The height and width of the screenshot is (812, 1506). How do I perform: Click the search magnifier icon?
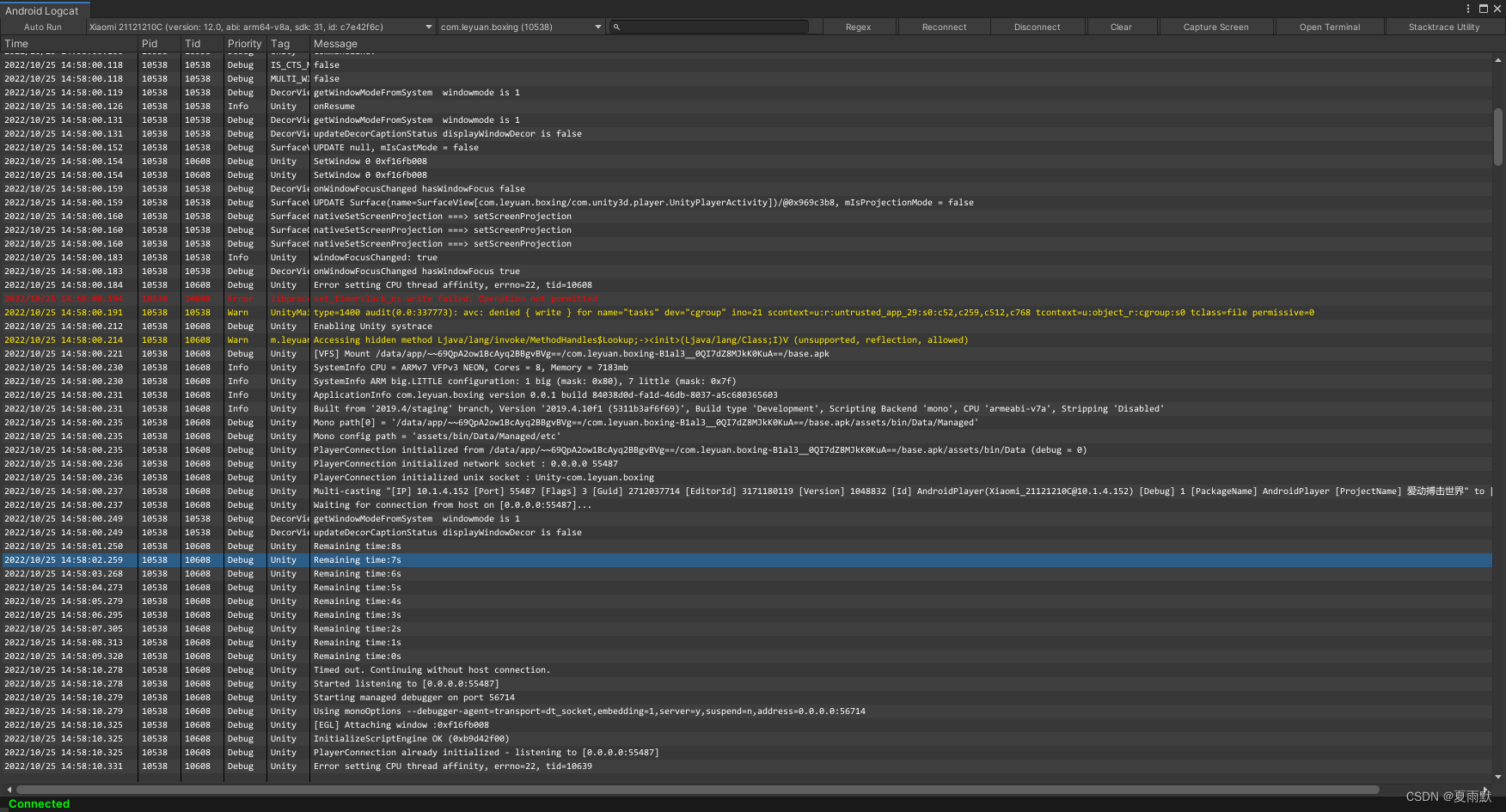[x=616, y=27]
